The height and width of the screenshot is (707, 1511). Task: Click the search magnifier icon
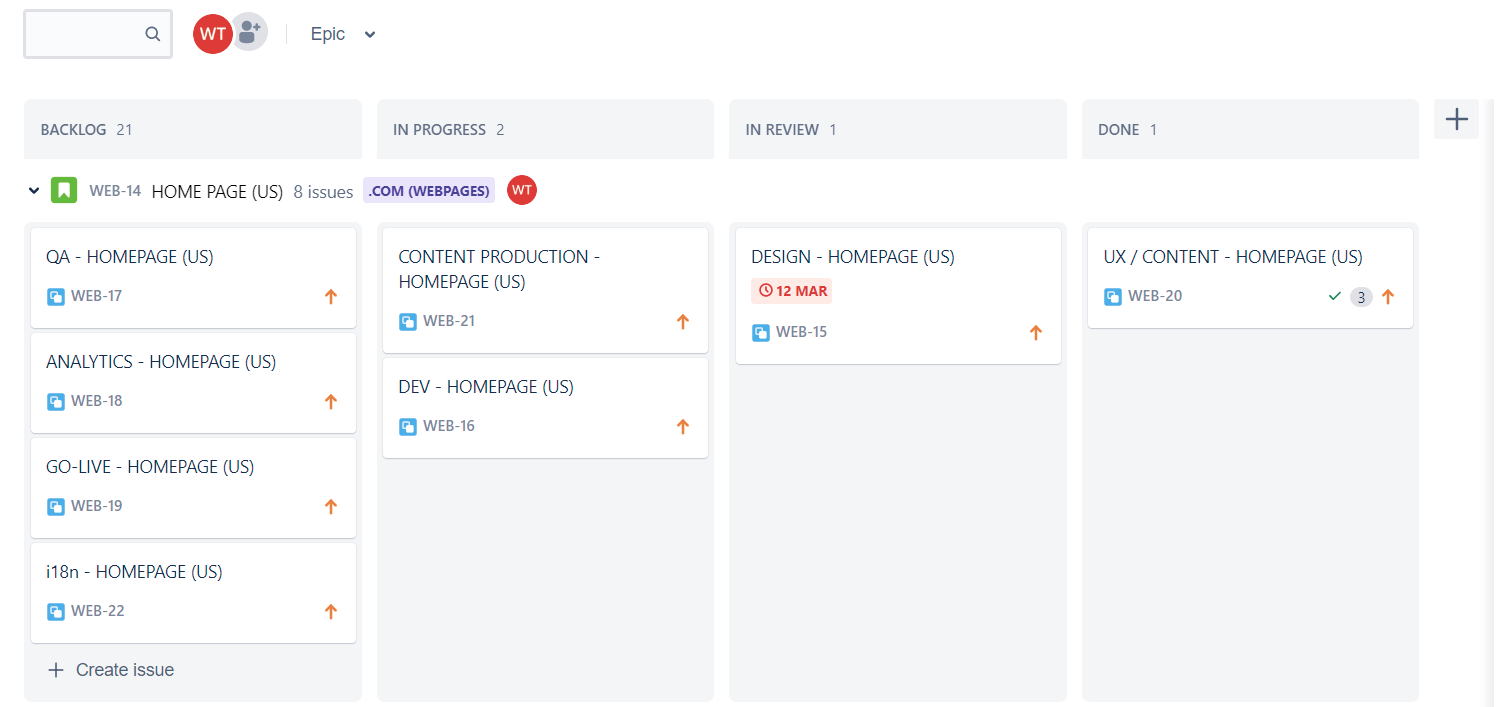click(152, 34)
